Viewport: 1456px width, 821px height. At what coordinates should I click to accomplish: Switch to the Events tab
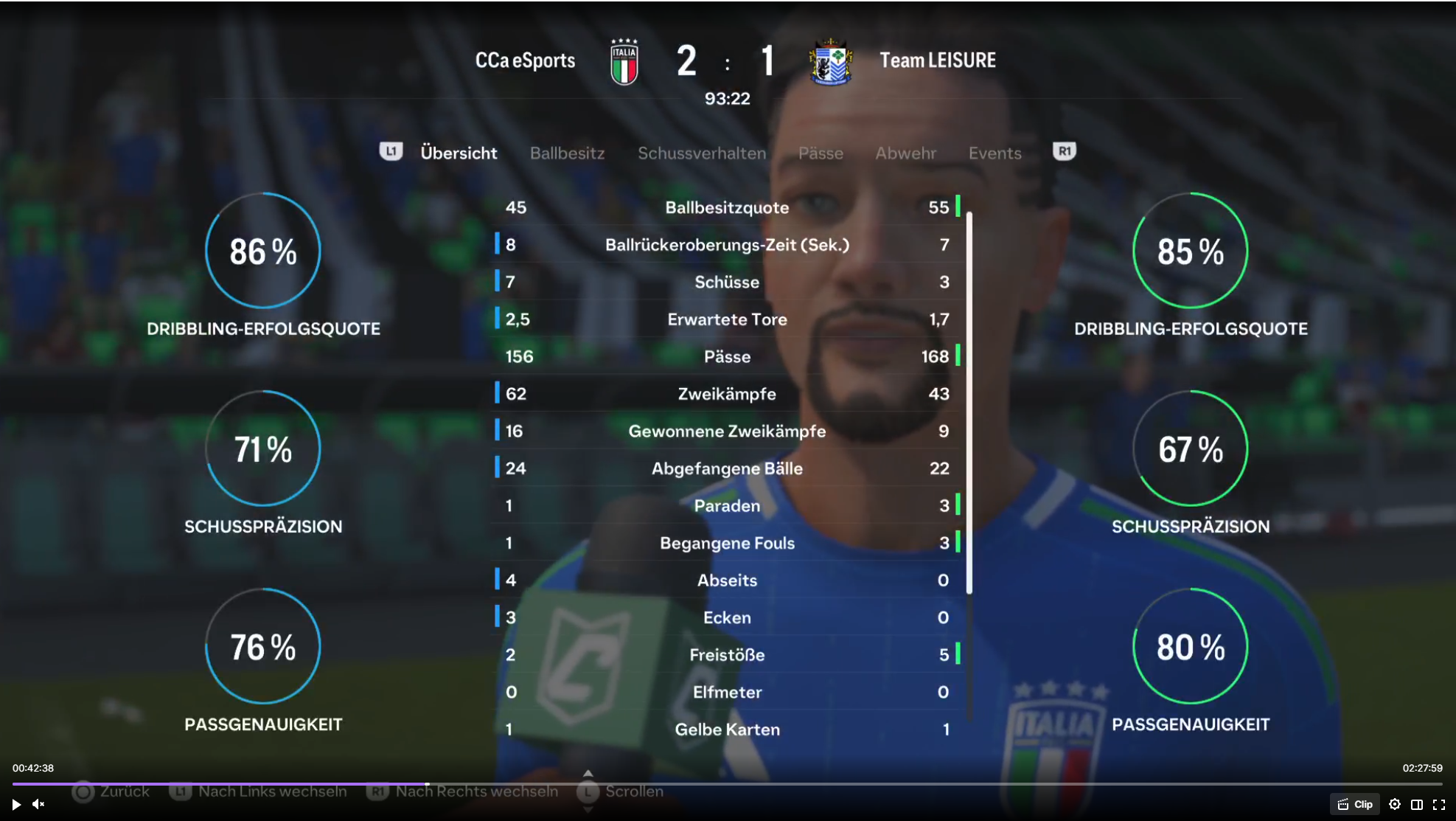pos(995,153)
